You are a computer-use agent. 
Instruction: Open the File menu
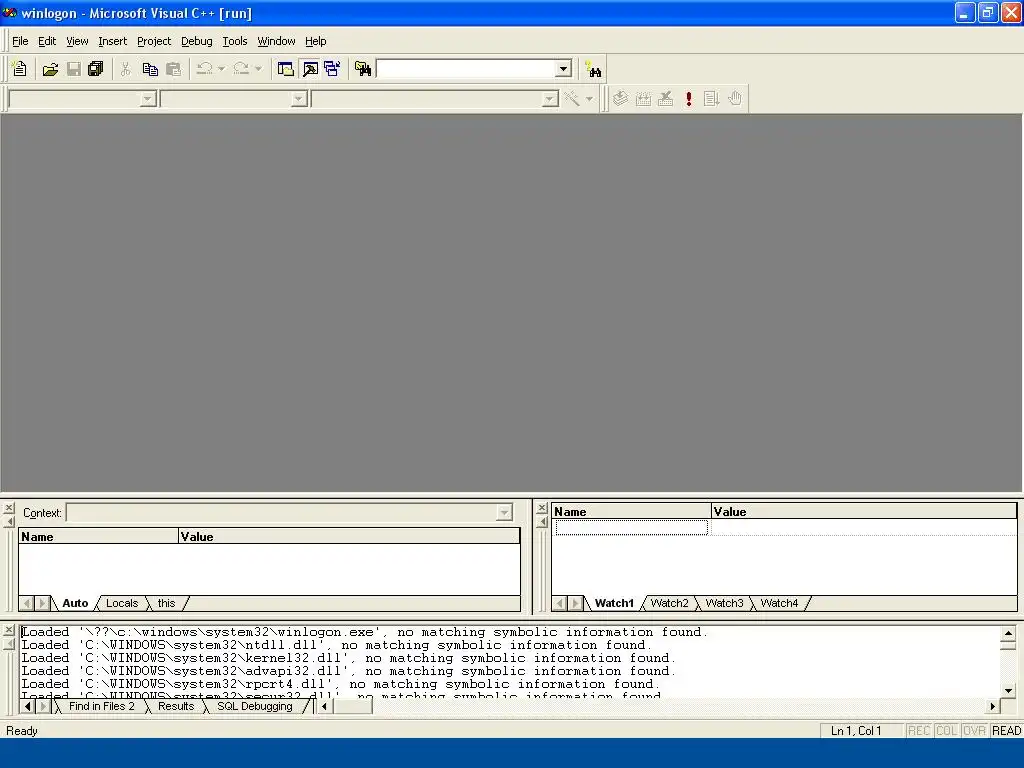[x=20, y=41]
